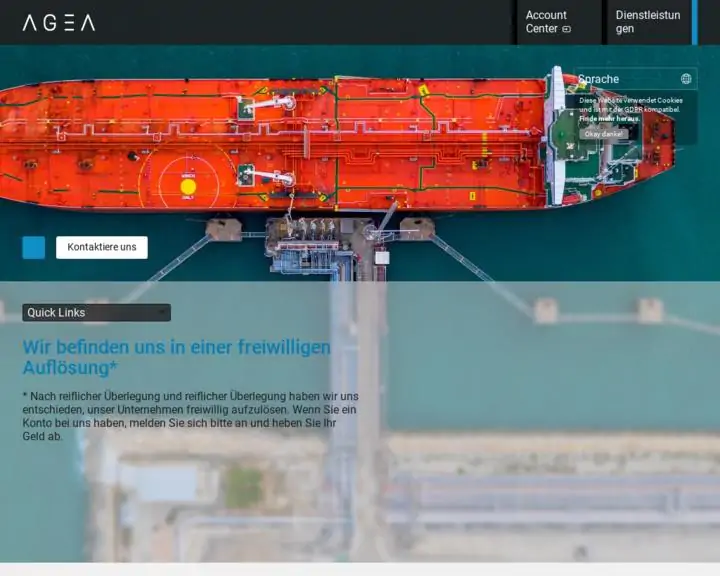The height and width of the screenshot is (576, 720).
Task: Click the yellow helipad circle on the tanker
Action: click(x=188, y=187)
